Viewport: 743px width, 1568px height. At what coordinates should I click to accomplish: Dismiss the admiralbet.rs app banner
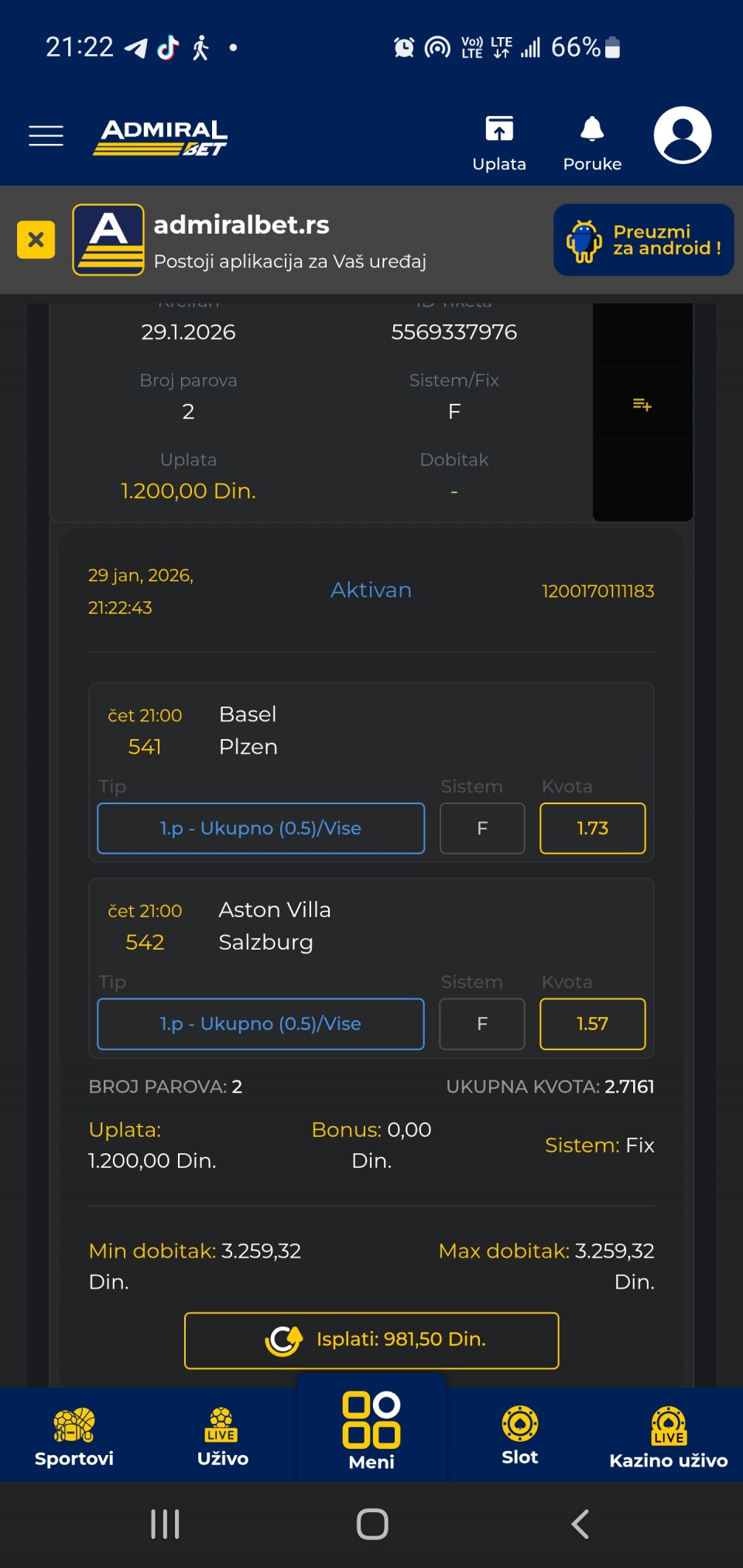pos(36,239)
